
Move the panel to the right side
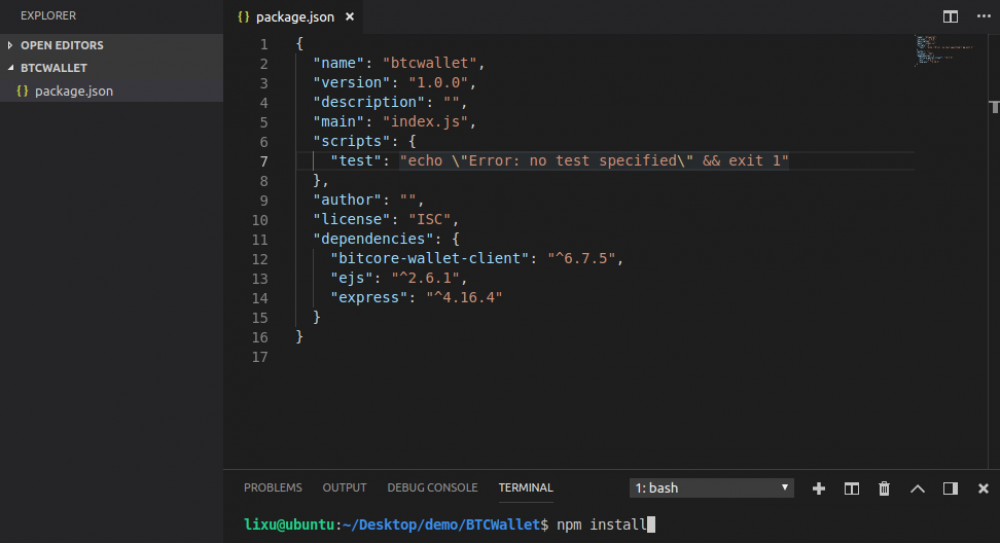tap(950, 489)
